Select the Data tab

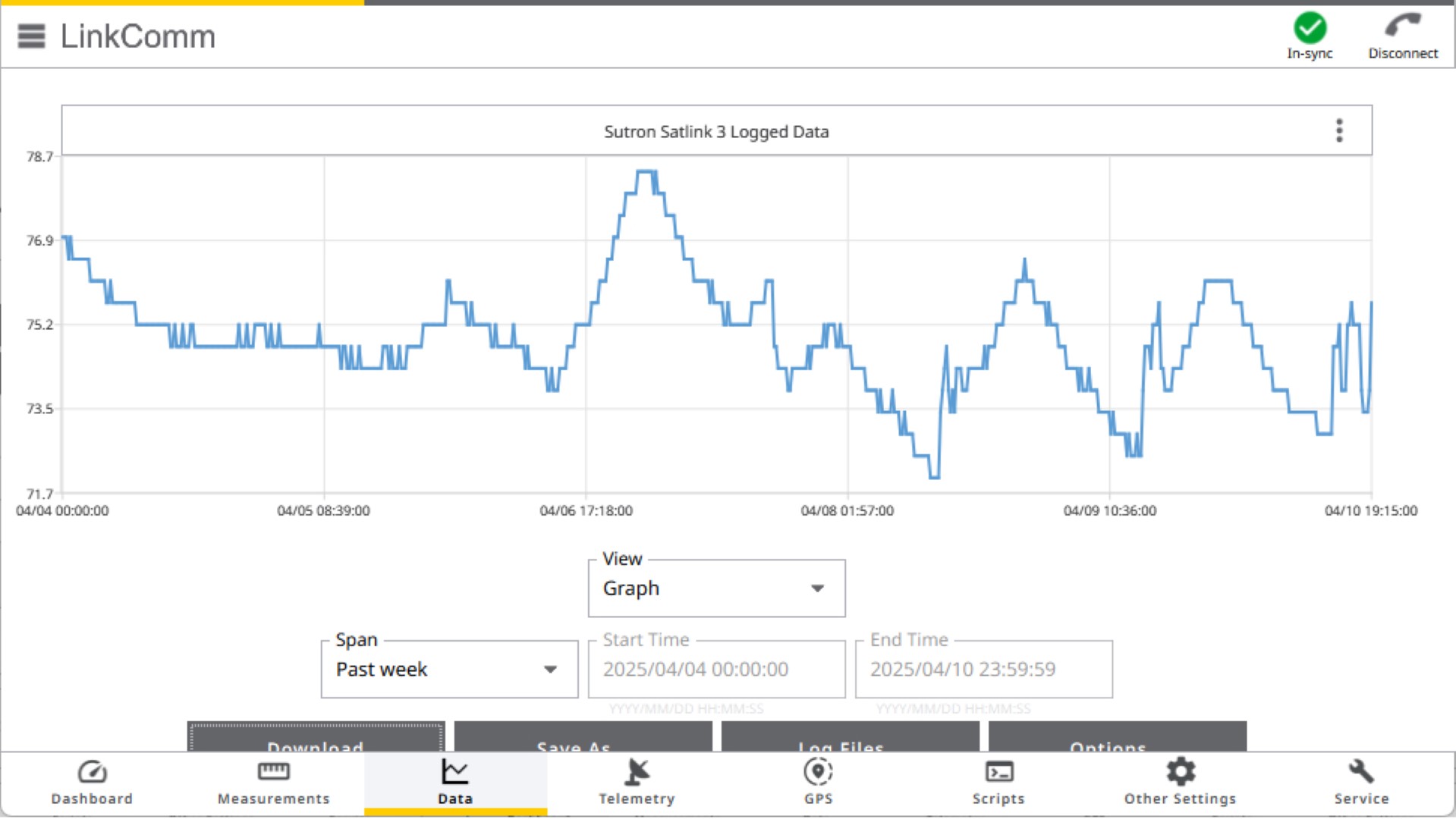point(455,783)
